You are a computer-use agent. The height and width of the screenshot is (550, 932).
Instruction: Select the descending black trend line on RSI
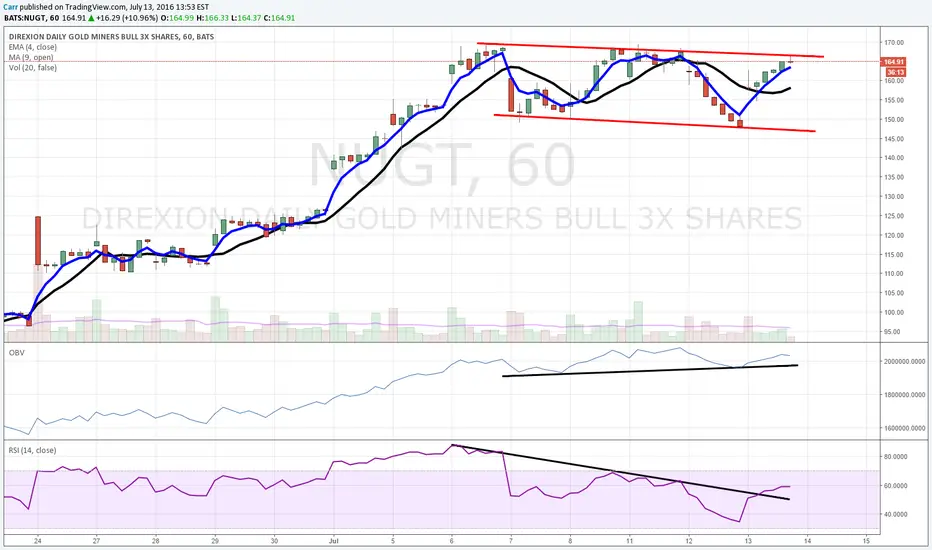621,472
